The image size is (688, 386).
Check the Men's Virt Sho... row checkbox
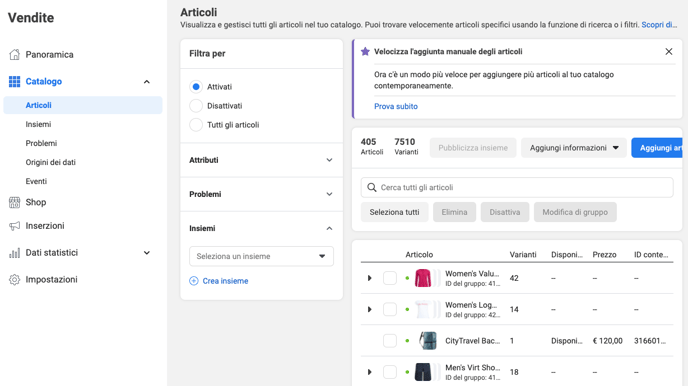pos(390,372)
